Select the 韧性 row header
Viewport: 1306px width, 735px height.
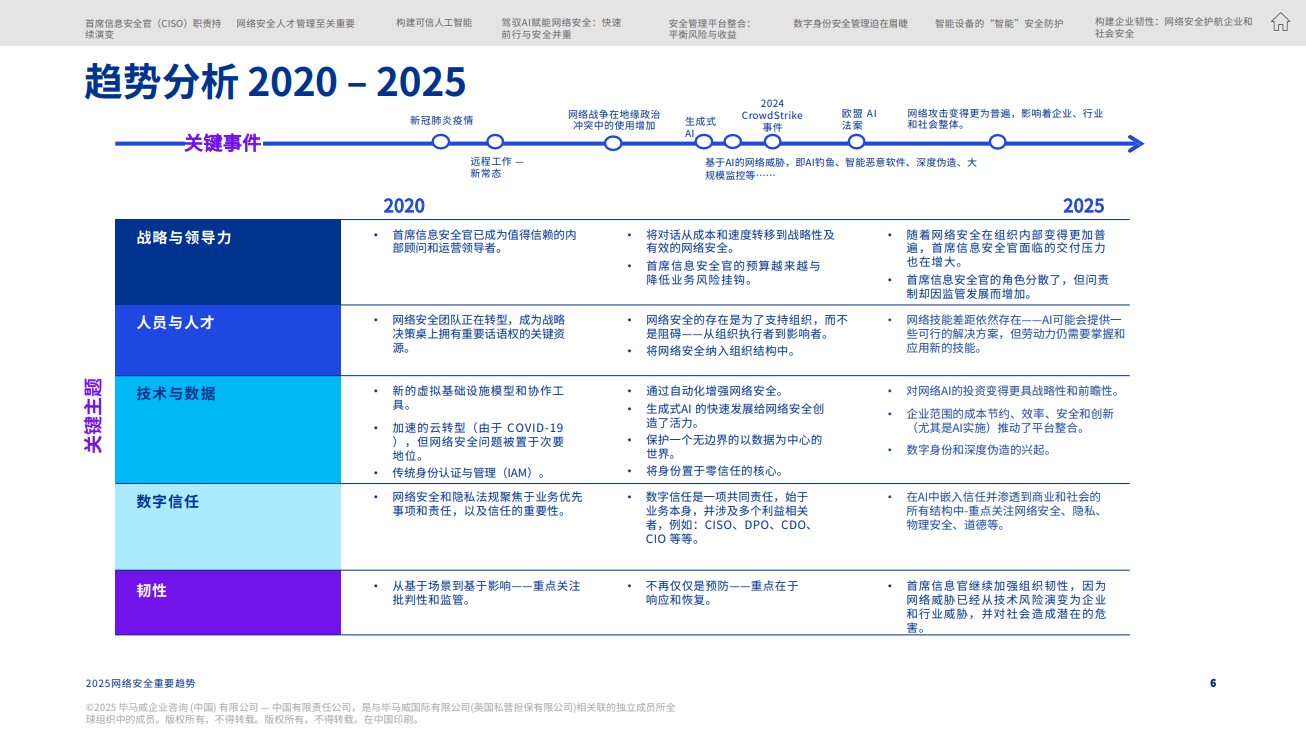(150, 591)
